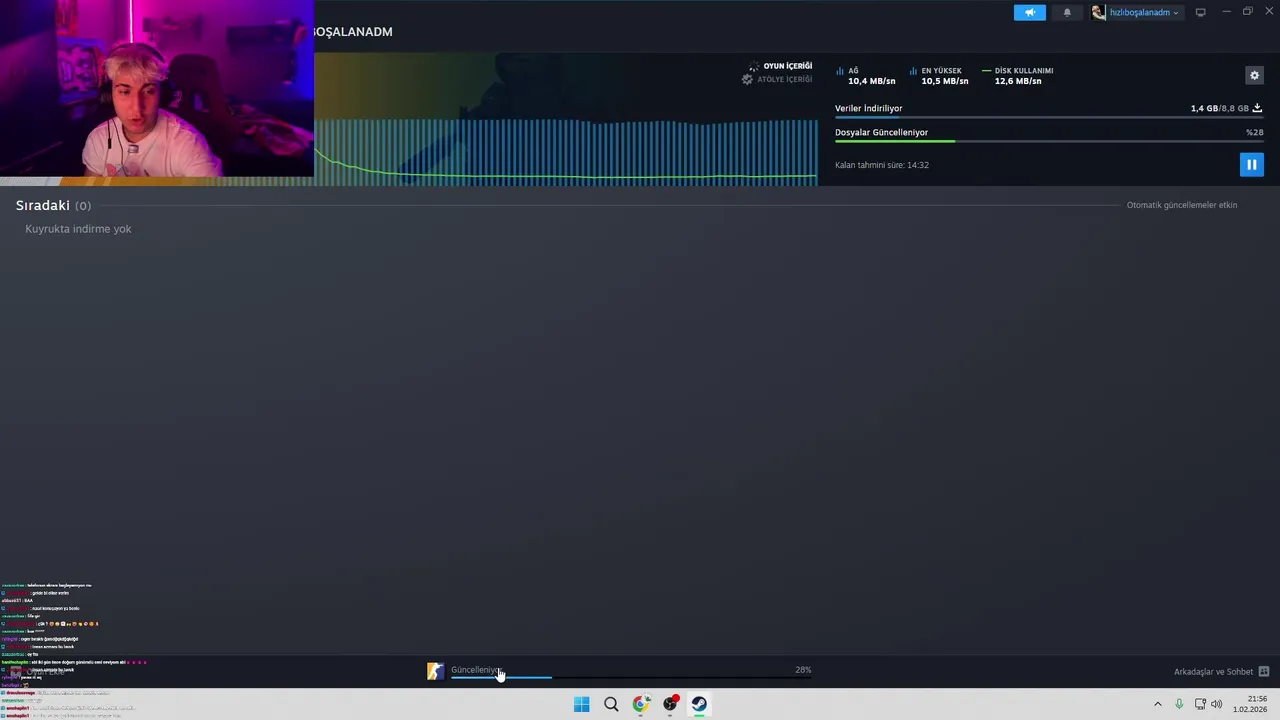Open OBS Studio from taskbar
1280x720 pixels.
[670, 704]
